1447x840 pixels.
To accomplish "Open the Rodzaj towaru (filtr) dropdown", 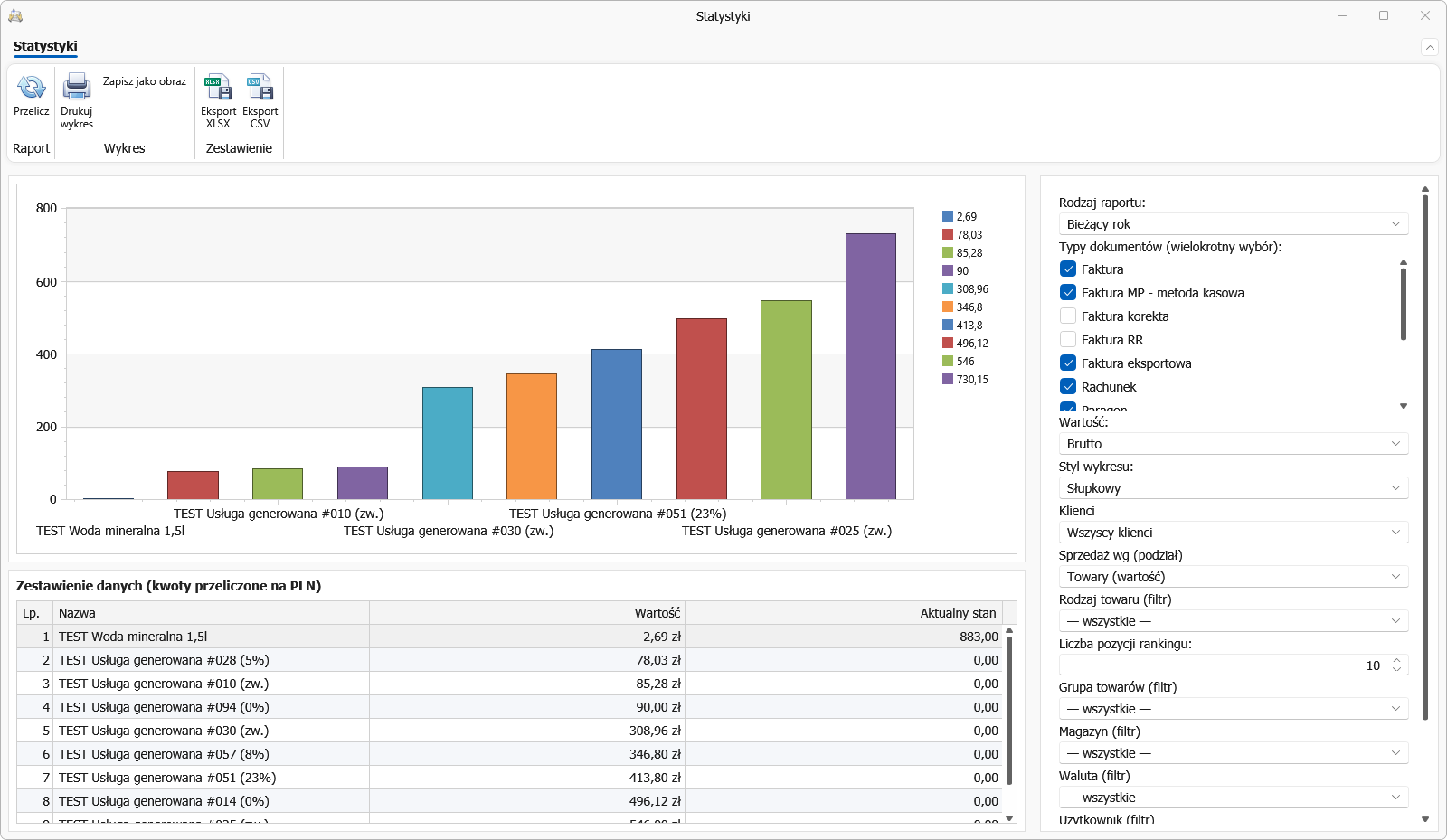I will click(x=1234, y=621).
